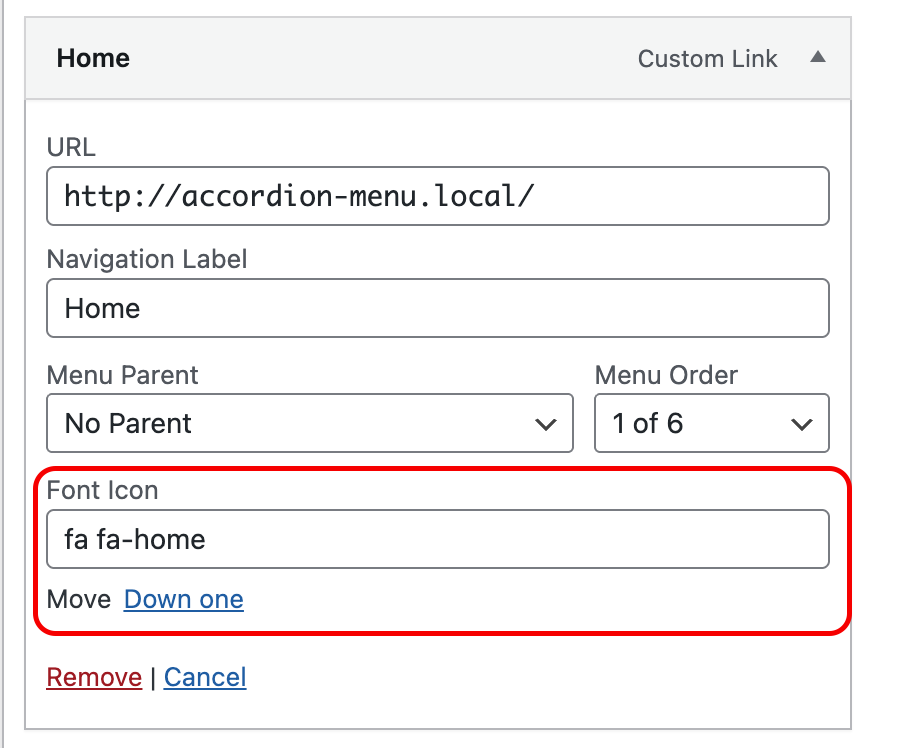The image size is (900, 748).
Task: Click the Move text beside Down one
Action: point(78,600)
